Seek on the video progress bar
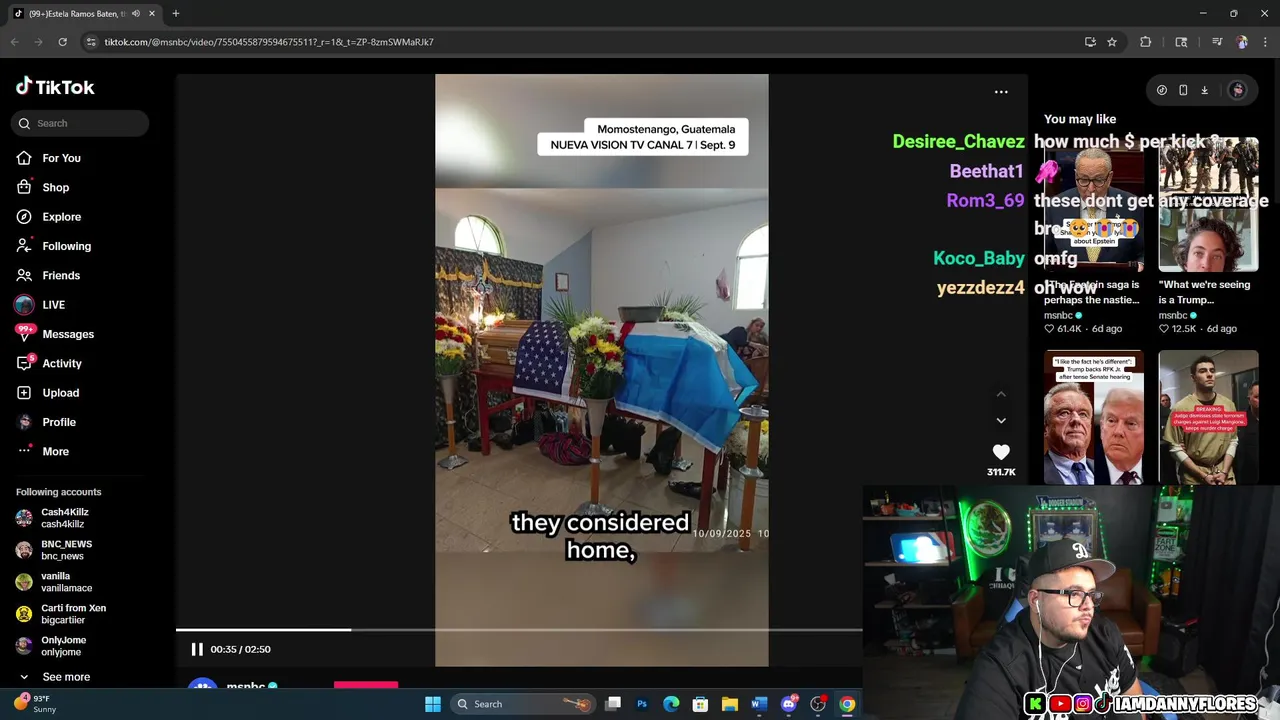 [x=519, y=629]
